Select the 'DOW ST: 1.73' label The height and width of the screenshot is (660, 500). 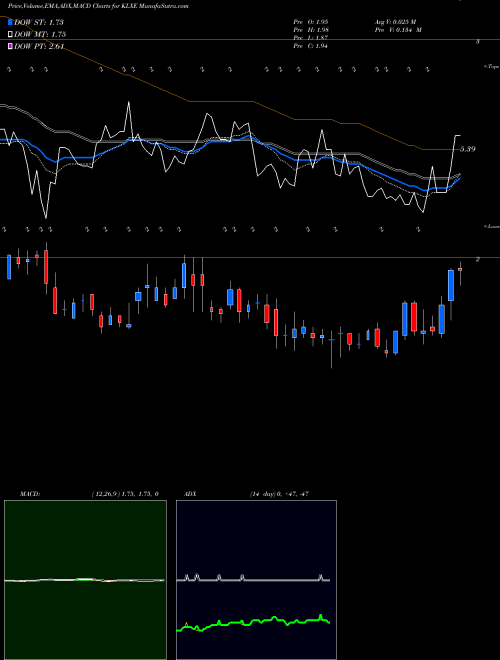point(39,22)
